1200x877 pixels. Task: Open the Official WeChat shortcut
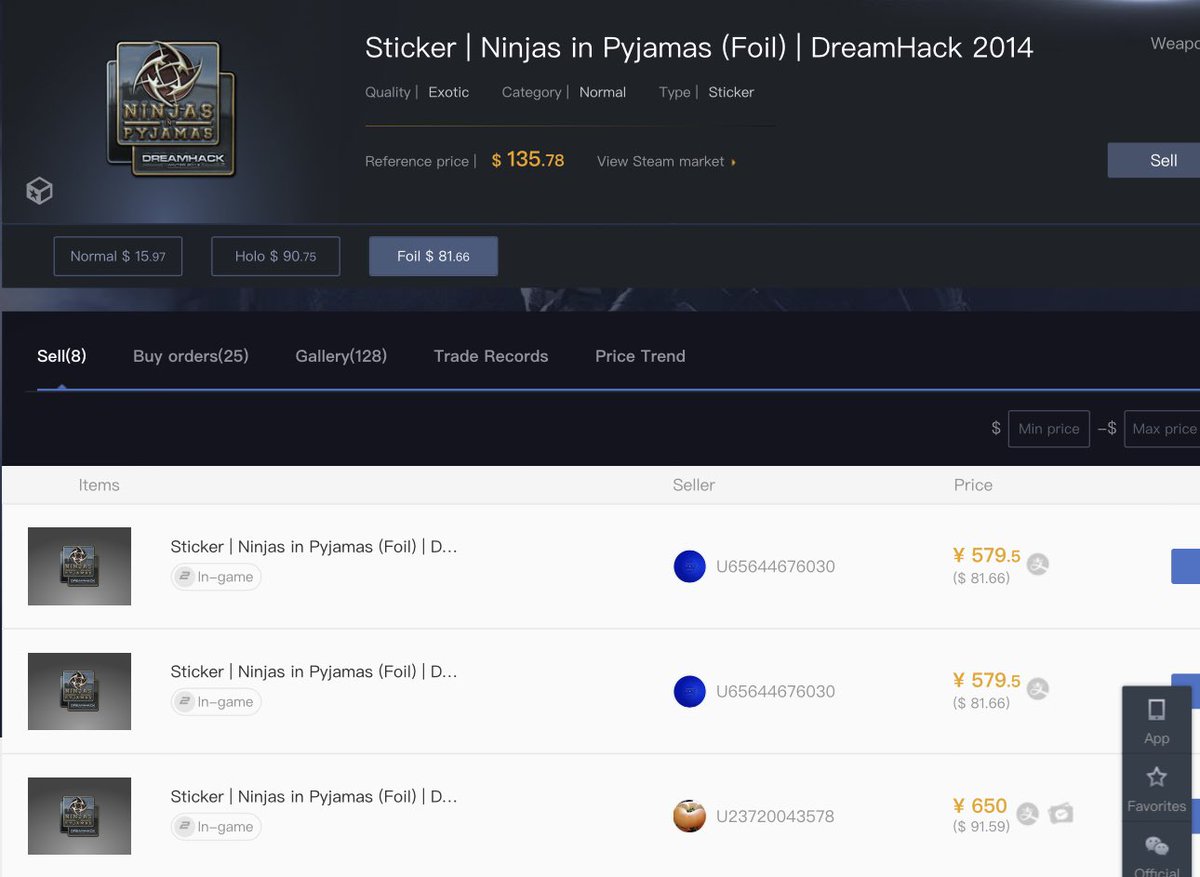tap(1156, 853)
